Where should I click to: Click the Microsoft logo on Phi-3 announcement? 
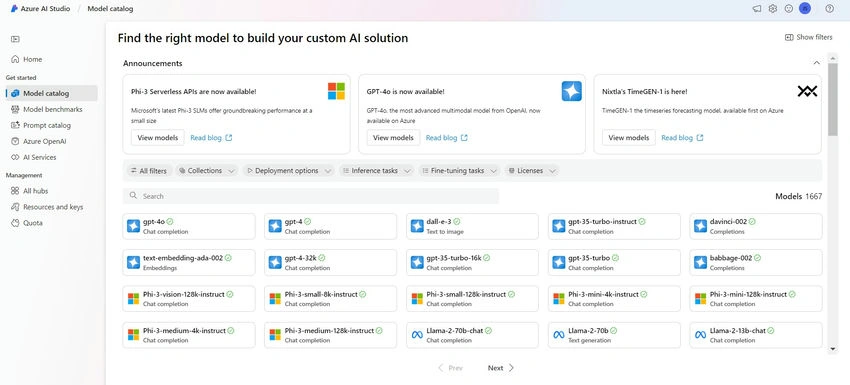pyautogui.click(x=336, y=91)
